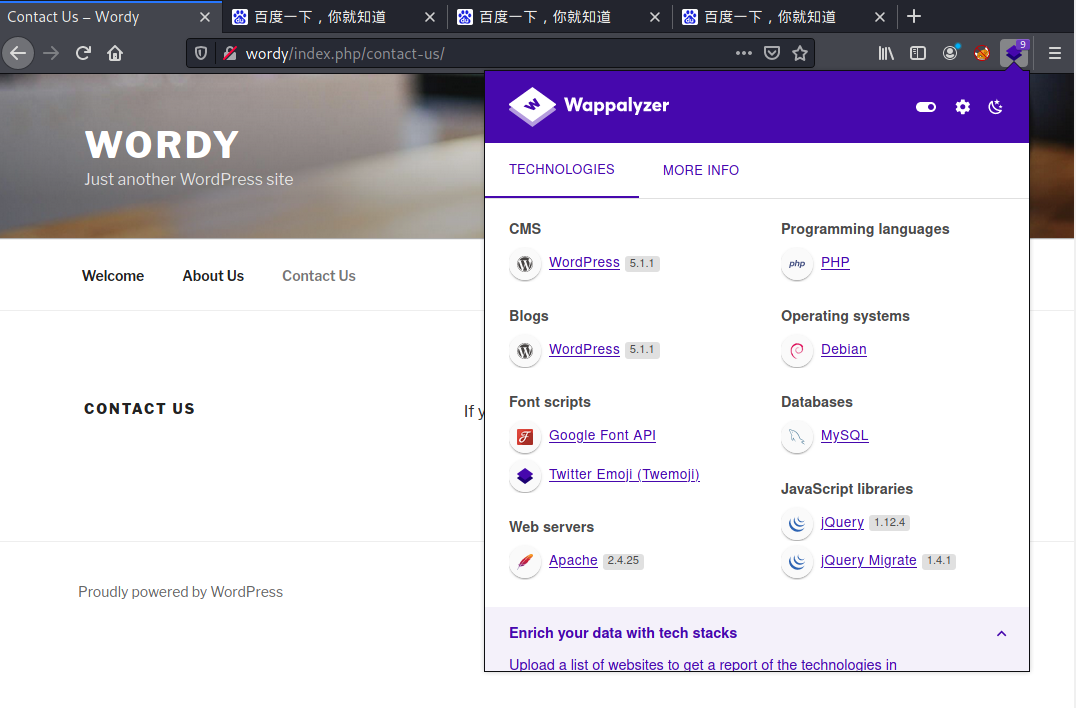
Task: Open the Firefox account icon
Action: pos(950,54)
